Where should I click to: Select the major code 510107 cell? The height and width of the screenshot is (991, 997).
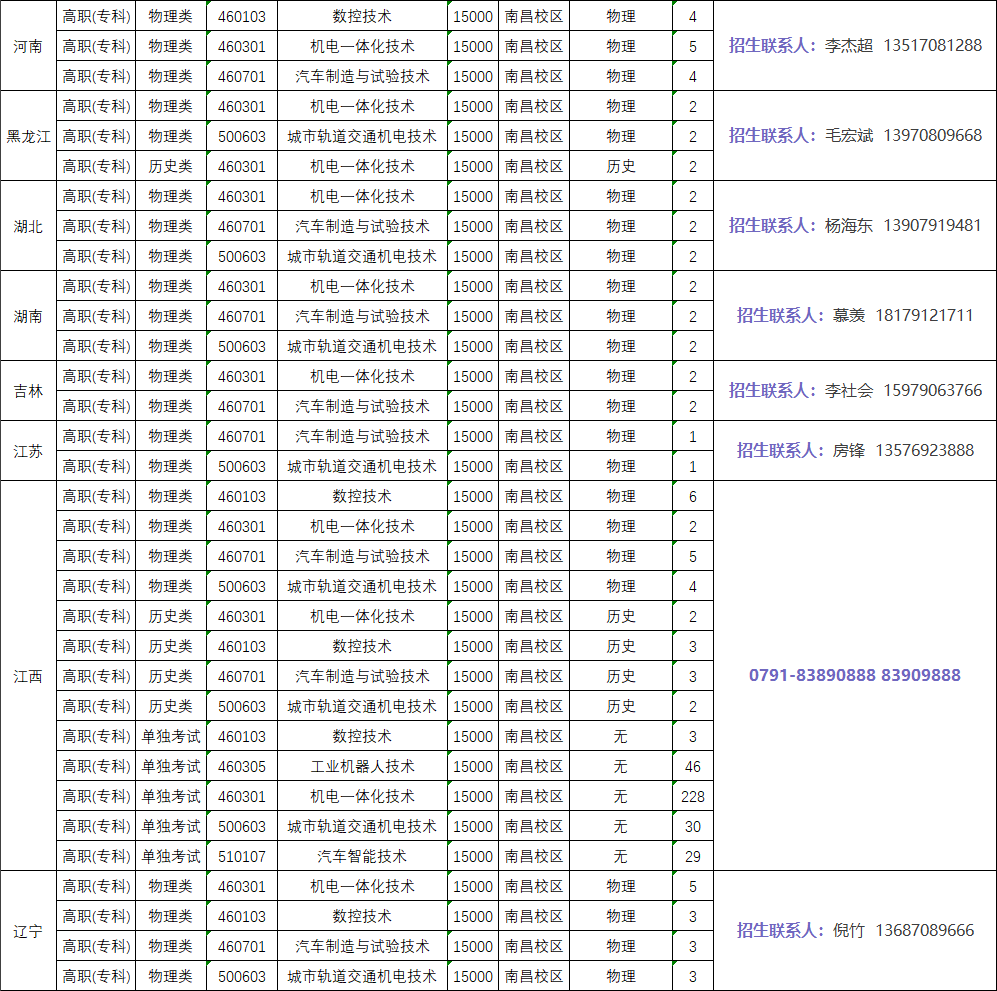242,857
